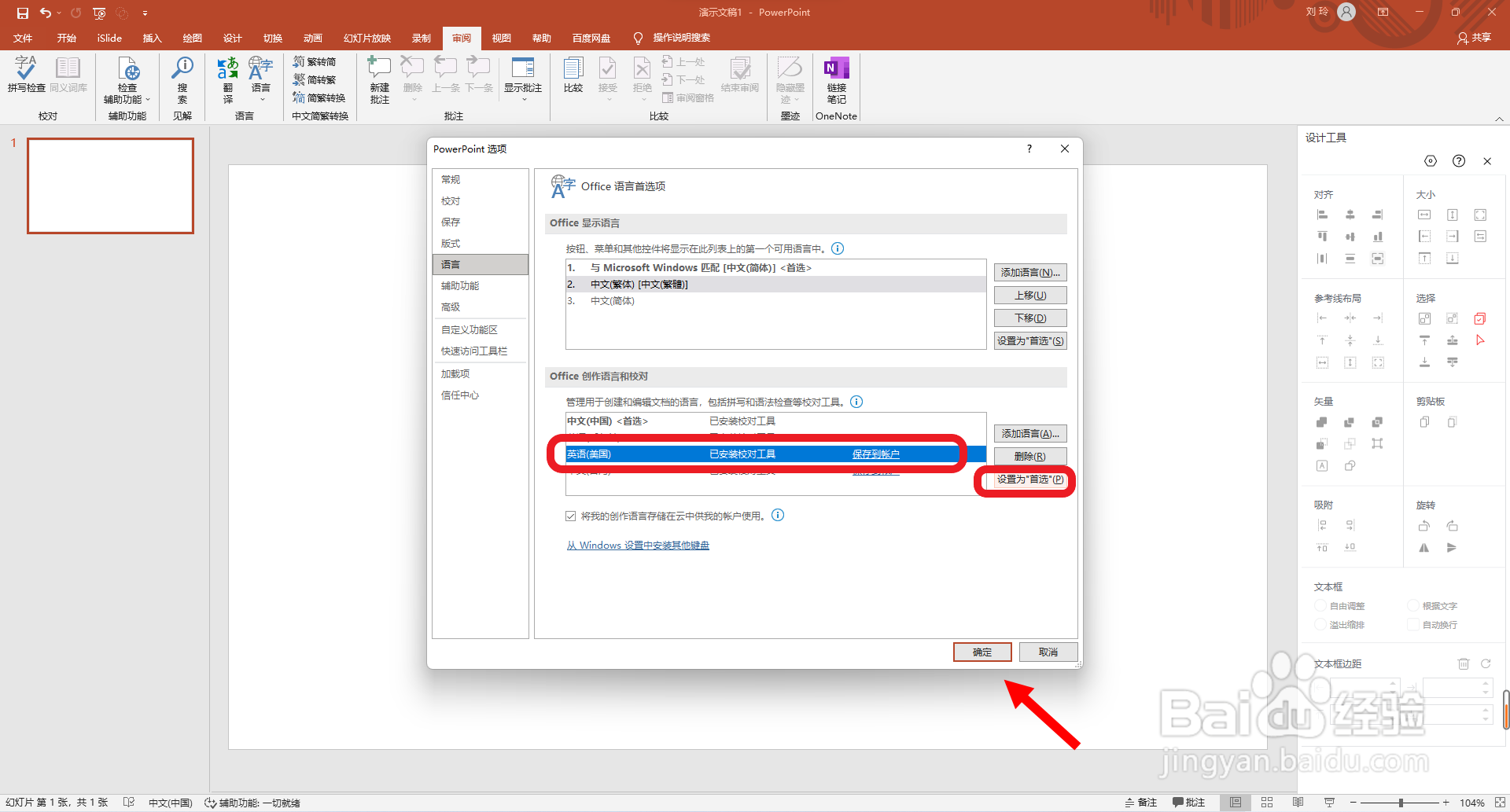Open the 文件 menu tab
Screen dimensions: 1510x812
[x=23, y=38]
